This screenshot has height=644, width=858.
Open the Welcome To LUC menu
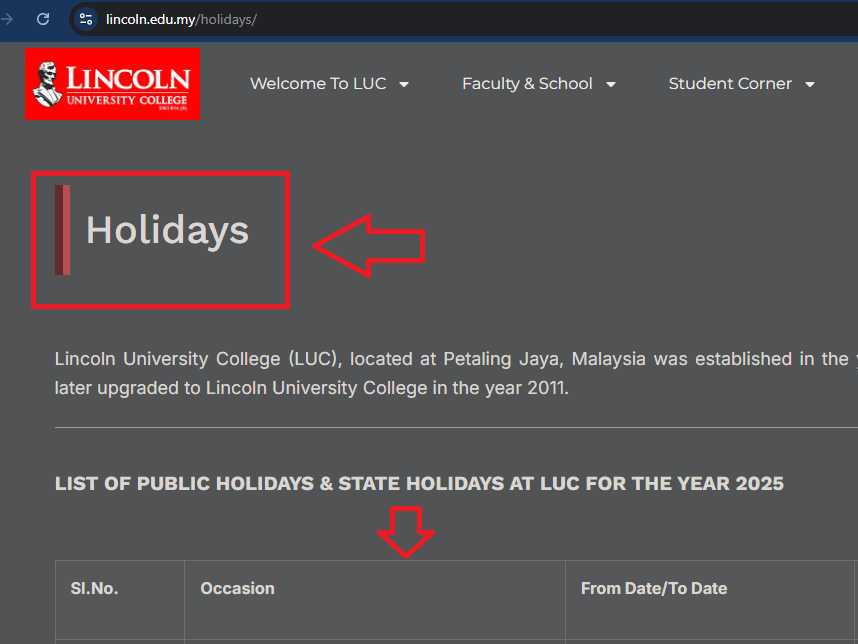tap(318, 84)
